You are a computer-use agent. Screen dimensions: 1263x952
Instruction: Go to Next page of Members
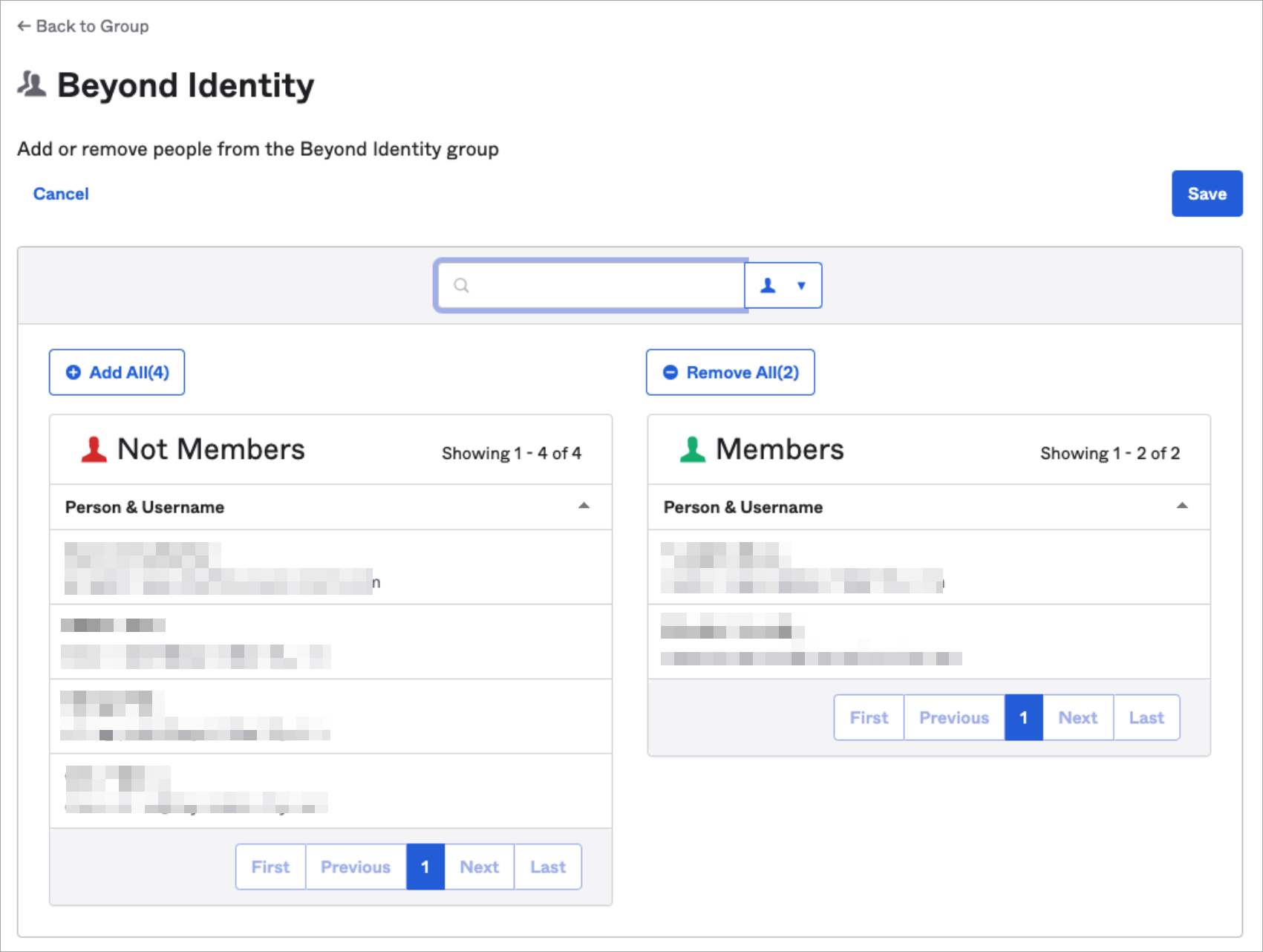click(x=1077, y=717)
